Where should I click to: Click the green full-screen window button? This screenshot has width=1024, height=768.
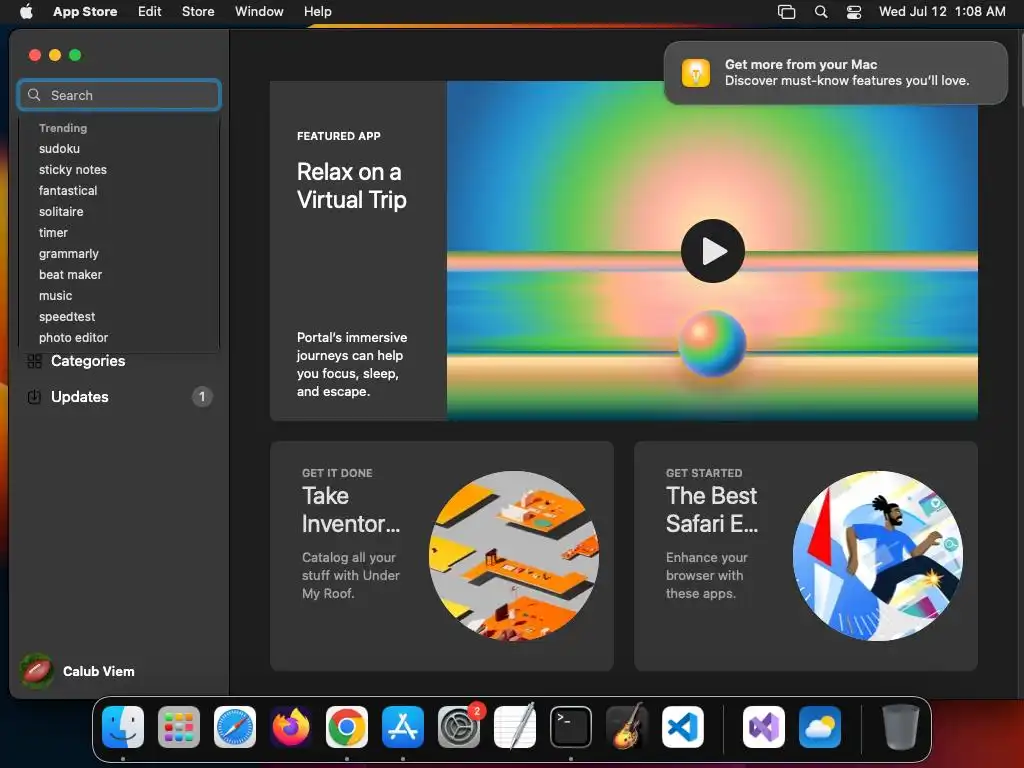75,55
